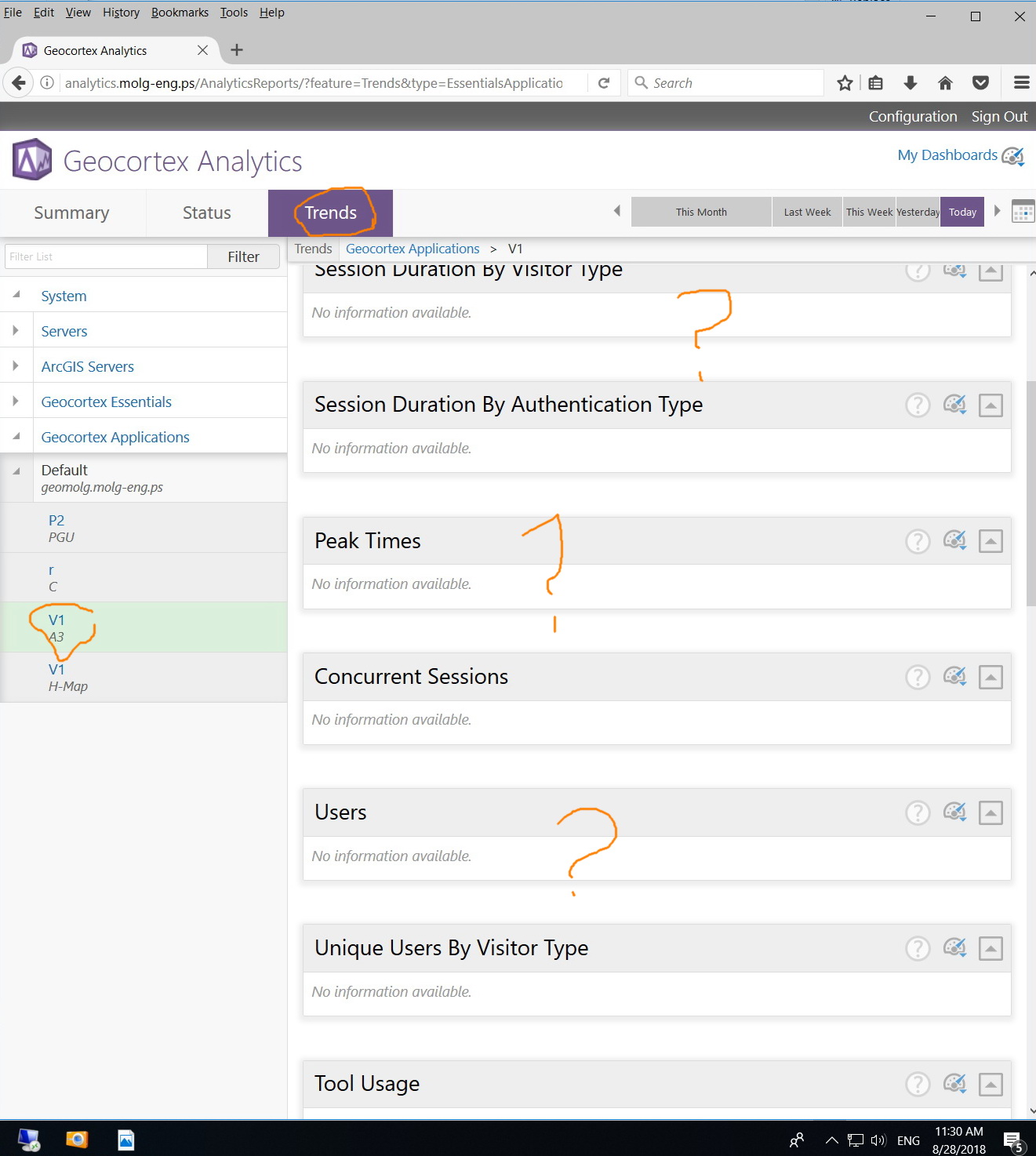Viewport: 1036px width, 1156px height.
Task: Select the Trends tab
Action: point(330,213)
